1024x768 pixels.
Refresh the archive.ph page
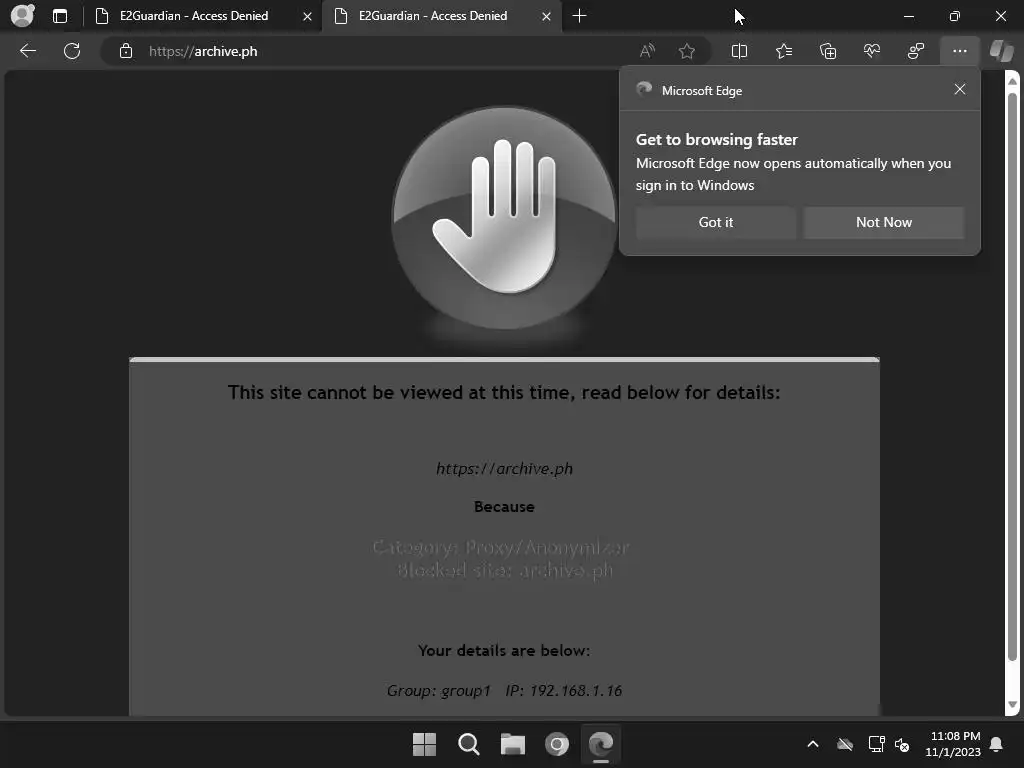point(72,51)
